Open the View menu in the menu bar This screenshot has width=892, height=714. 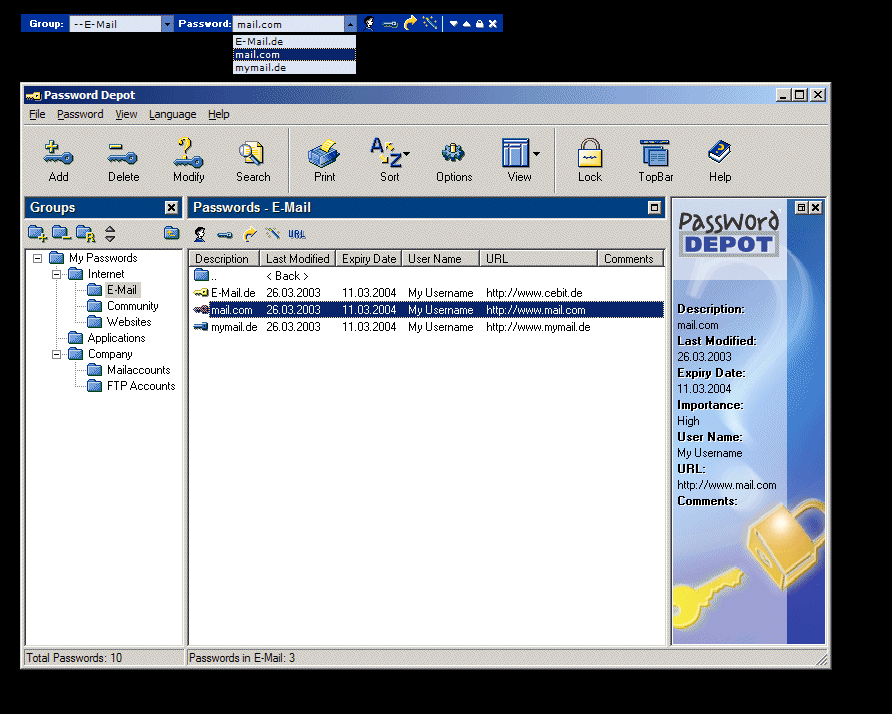(126, 114)
